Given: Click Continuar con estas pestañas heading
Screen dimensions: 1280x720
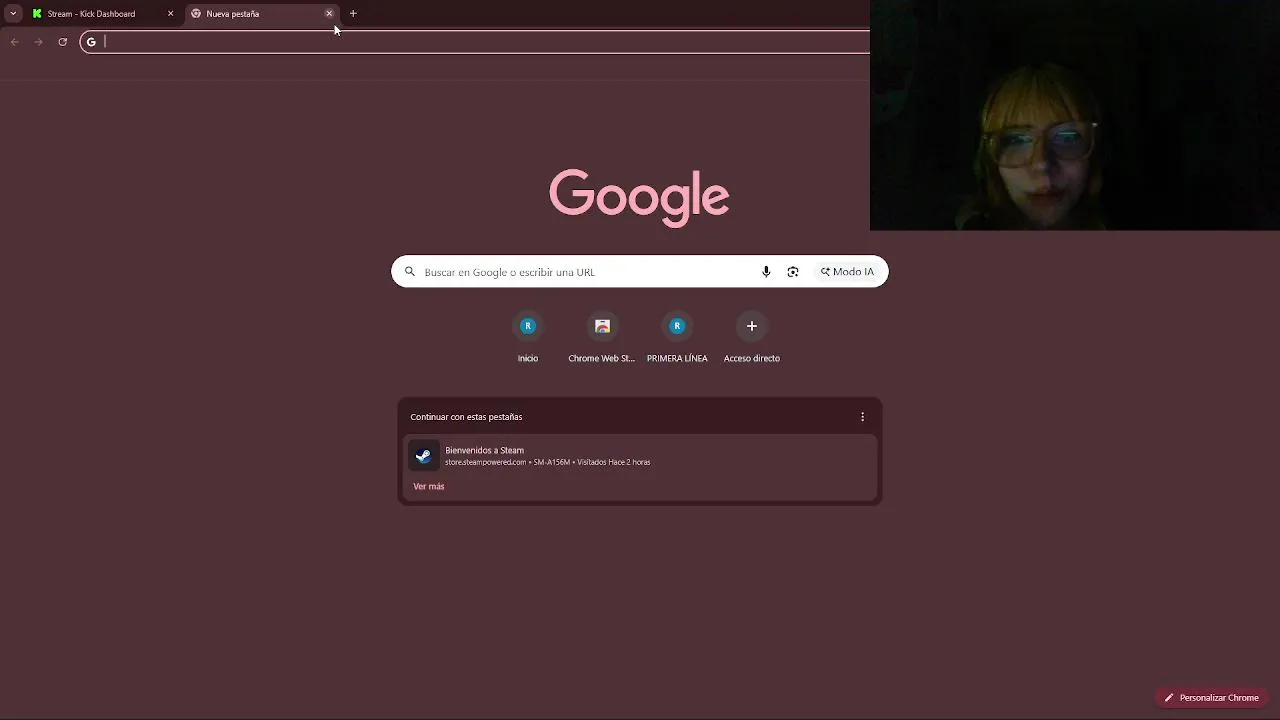Looking at the screenshot, I should pyautogui.click(x=466, y=417).
